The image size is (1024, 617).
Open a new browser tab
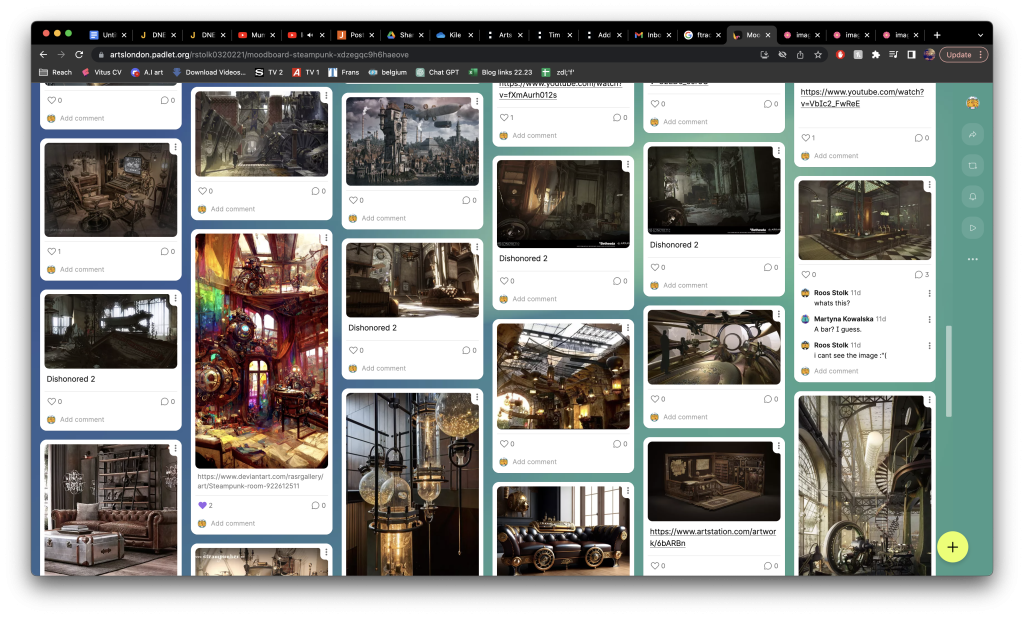[x=937, y=35]
